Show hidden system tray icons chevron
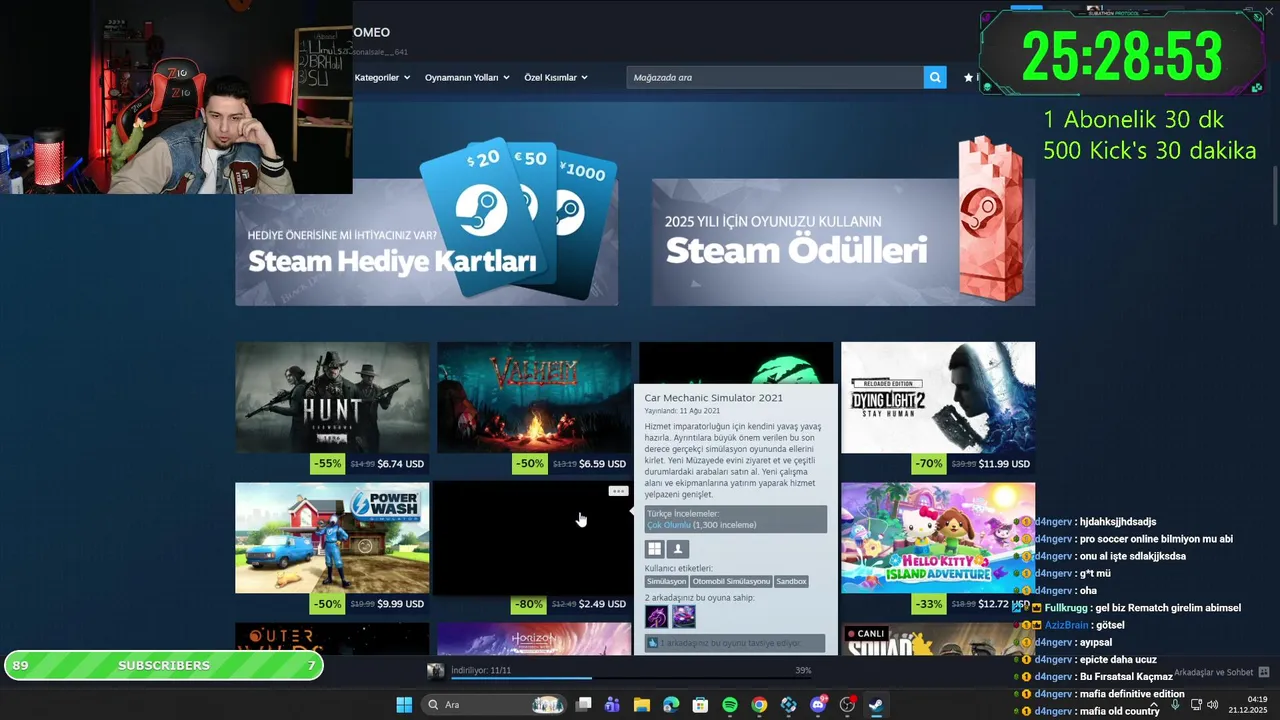 [x=1154, y=705]
